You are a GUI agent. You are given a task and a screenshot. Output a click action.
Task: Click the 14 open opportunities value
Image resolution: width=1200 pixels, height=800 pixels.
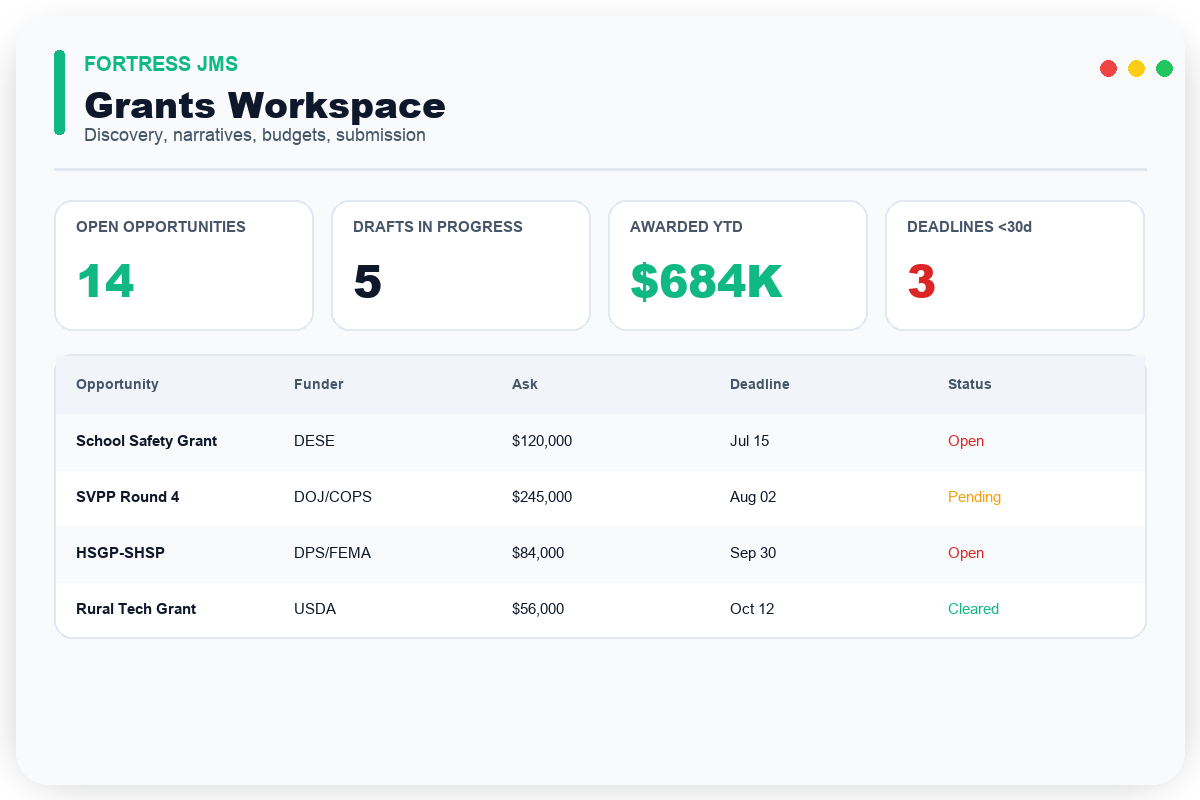105,281
